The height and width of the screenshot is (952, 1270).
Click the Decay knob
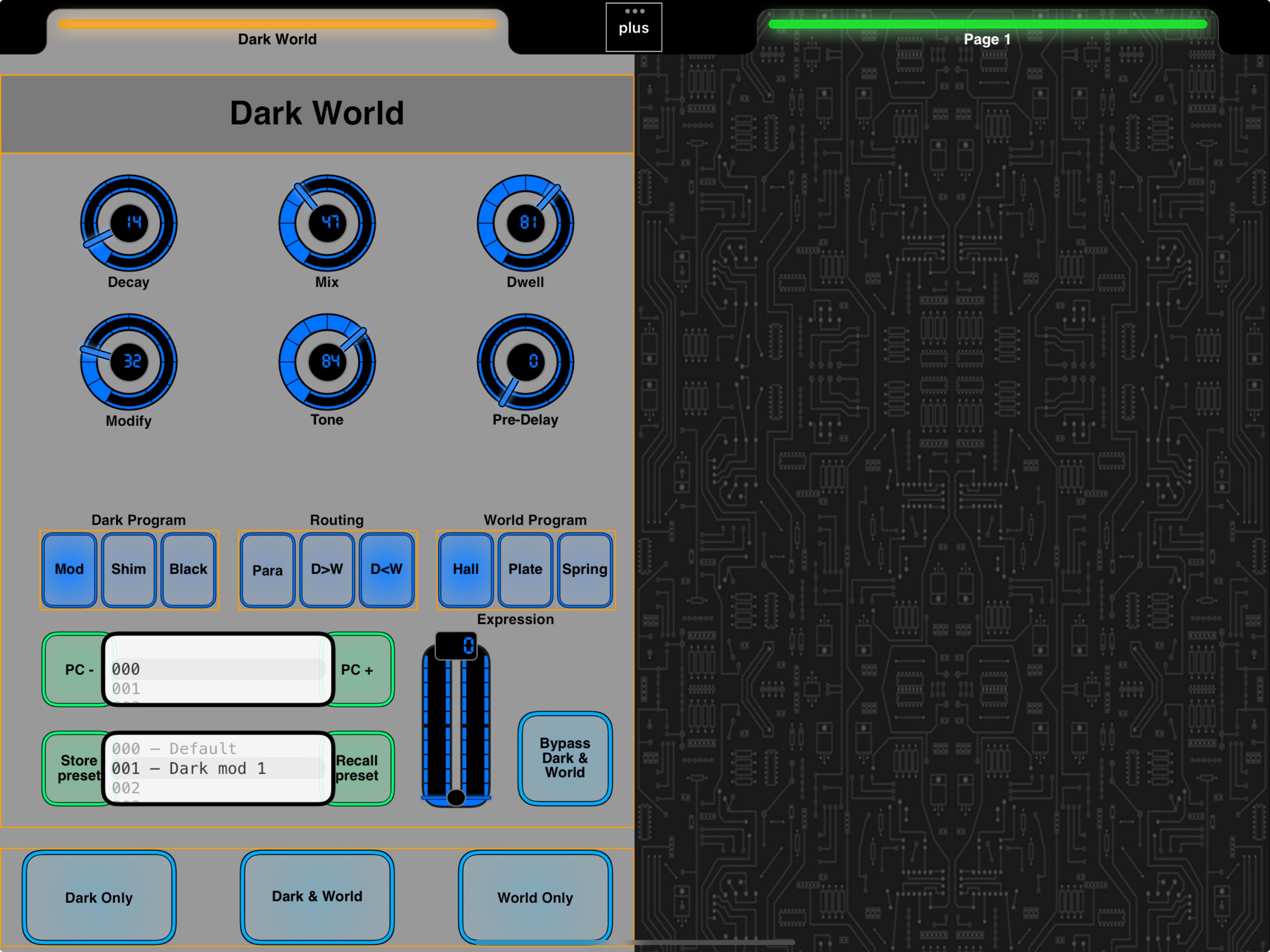(129, 223)
